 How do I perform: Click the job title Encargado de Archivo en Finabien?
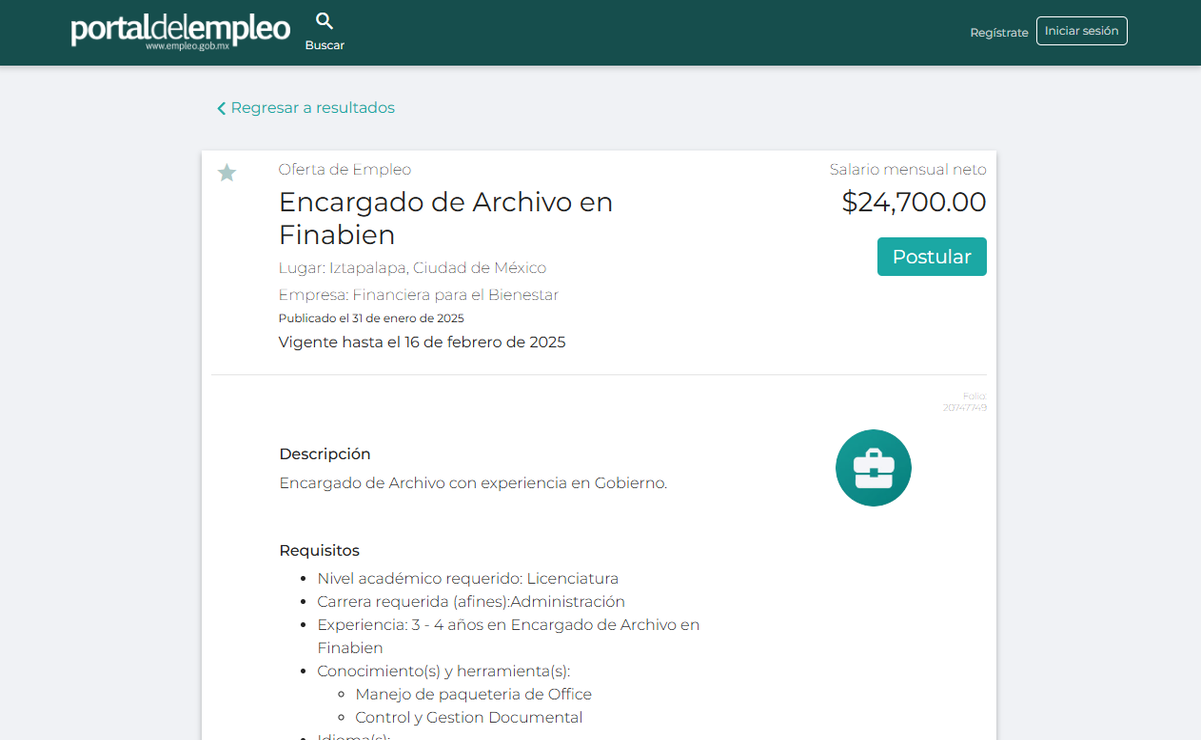pyautogui.click(x=446, y=218)
